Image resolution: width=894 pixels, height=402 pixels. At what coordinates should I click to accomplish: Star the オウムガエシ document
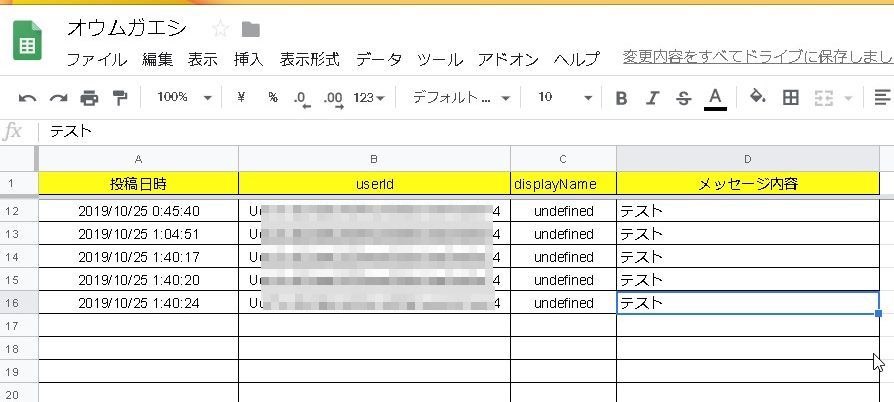coord(220,28)
